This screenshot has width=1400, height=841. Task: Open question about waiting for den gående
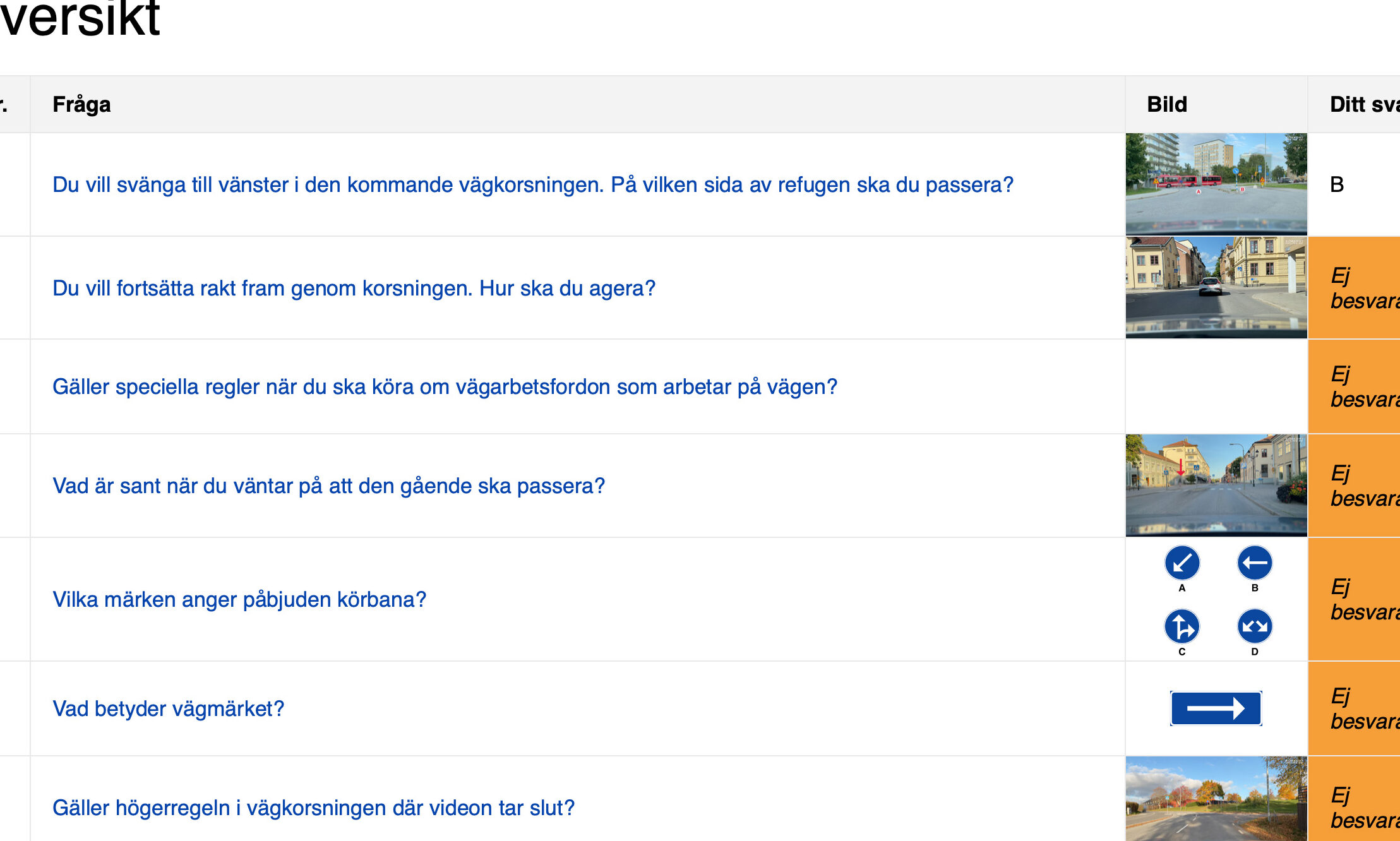328,486
